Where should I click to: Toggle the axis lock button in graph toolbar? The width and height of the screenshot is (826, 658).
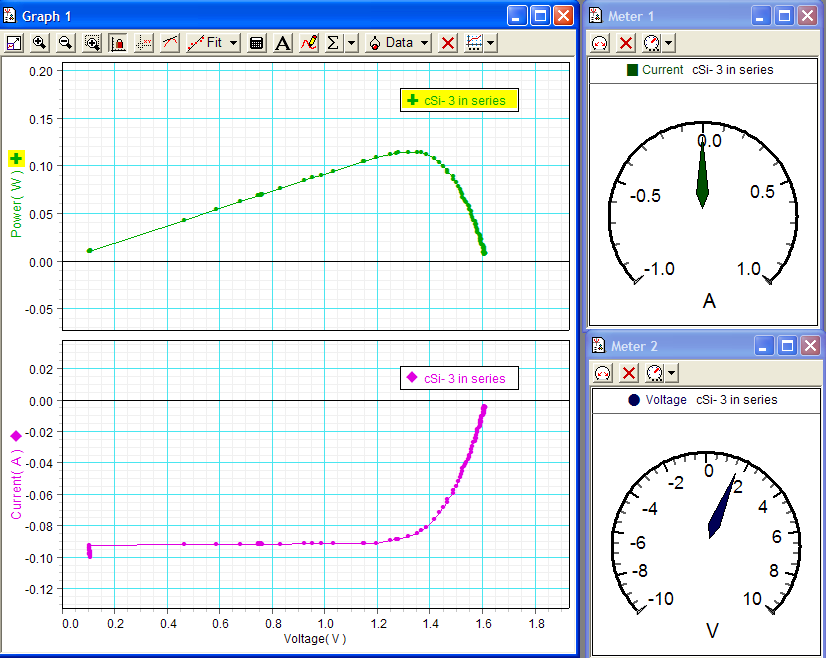click(118, 43)
